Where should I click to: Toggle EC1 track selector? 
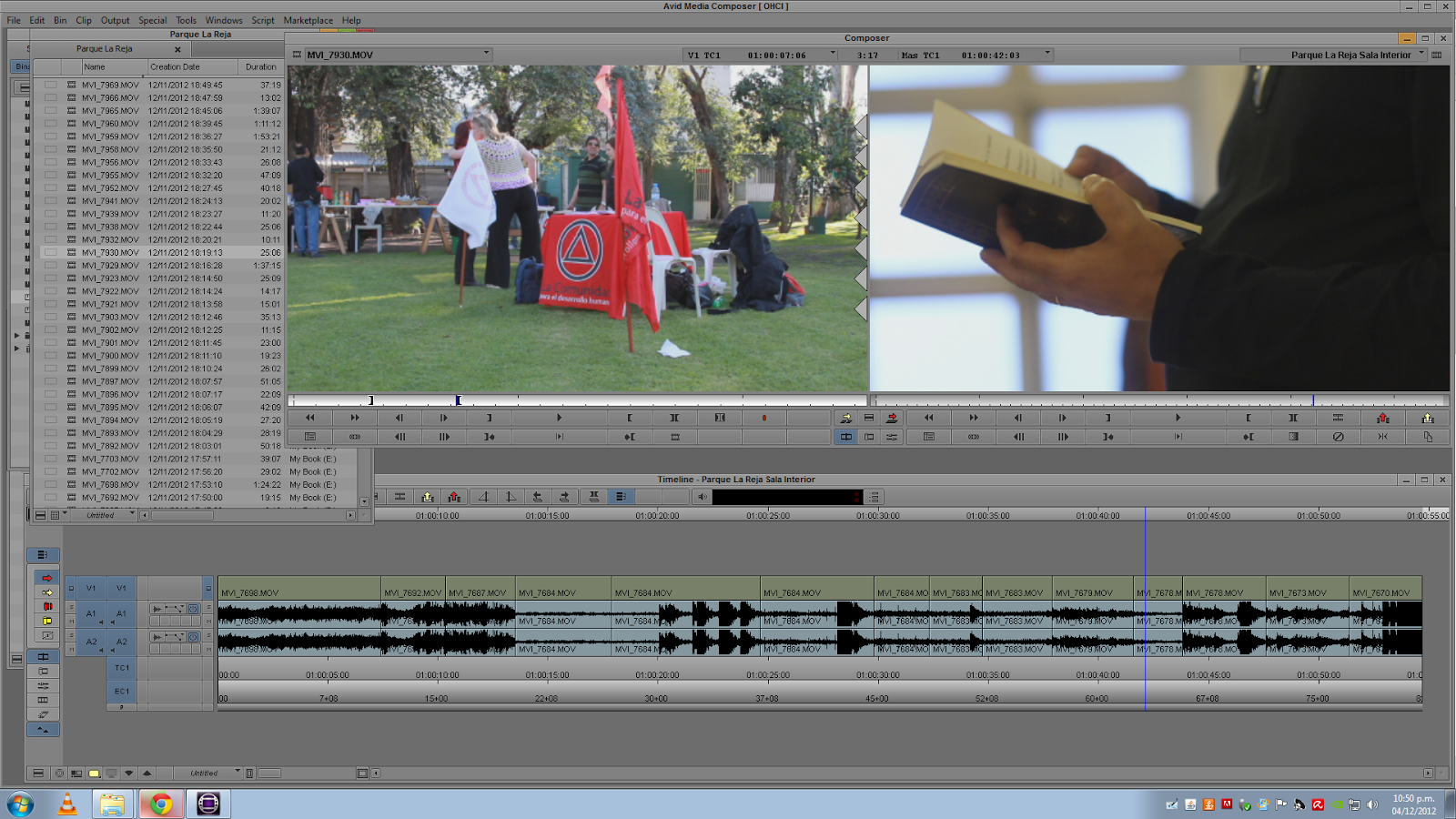tap(122, 691)
